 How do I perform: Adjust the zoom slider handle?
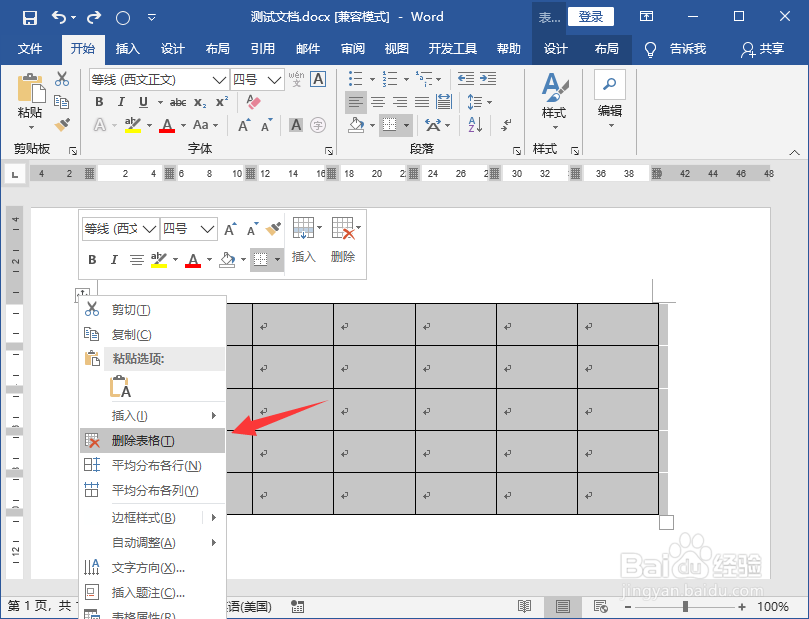pyautogui.click(x=686, y=607)
